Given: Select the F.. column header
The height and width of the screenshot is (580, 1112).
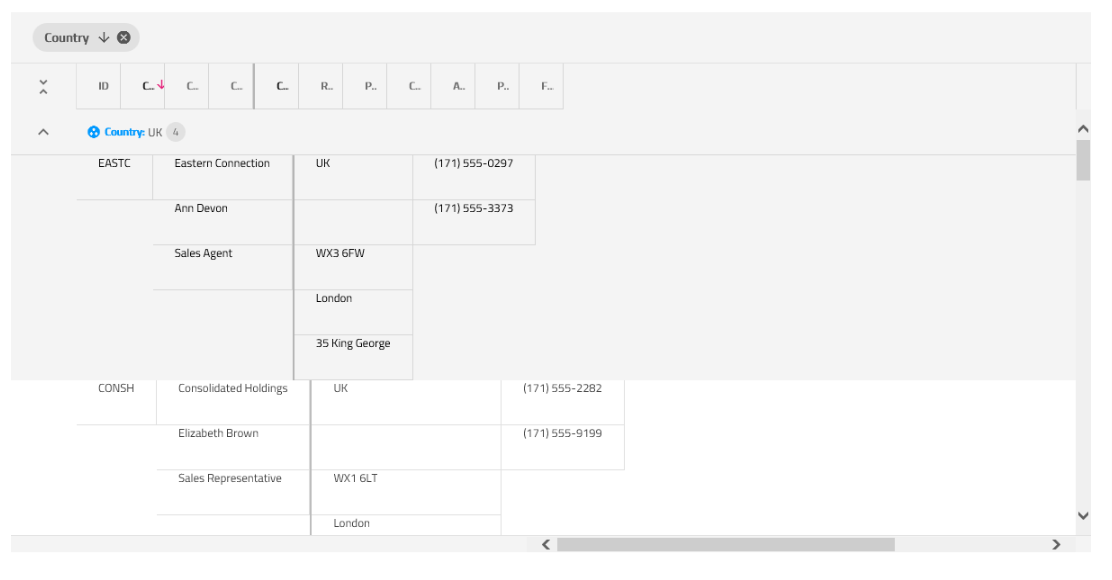Looking at the screenshot, I should click(x=541, y=87).
